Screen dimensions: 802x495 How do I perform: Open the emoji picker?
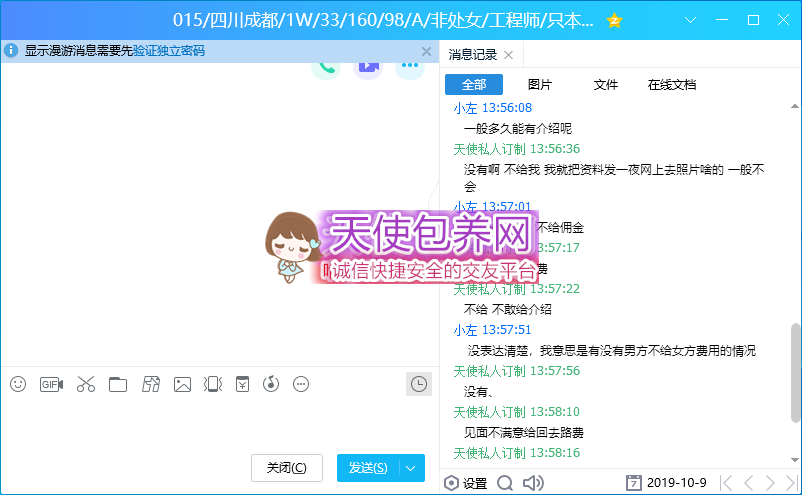click(x=18, y=384)
